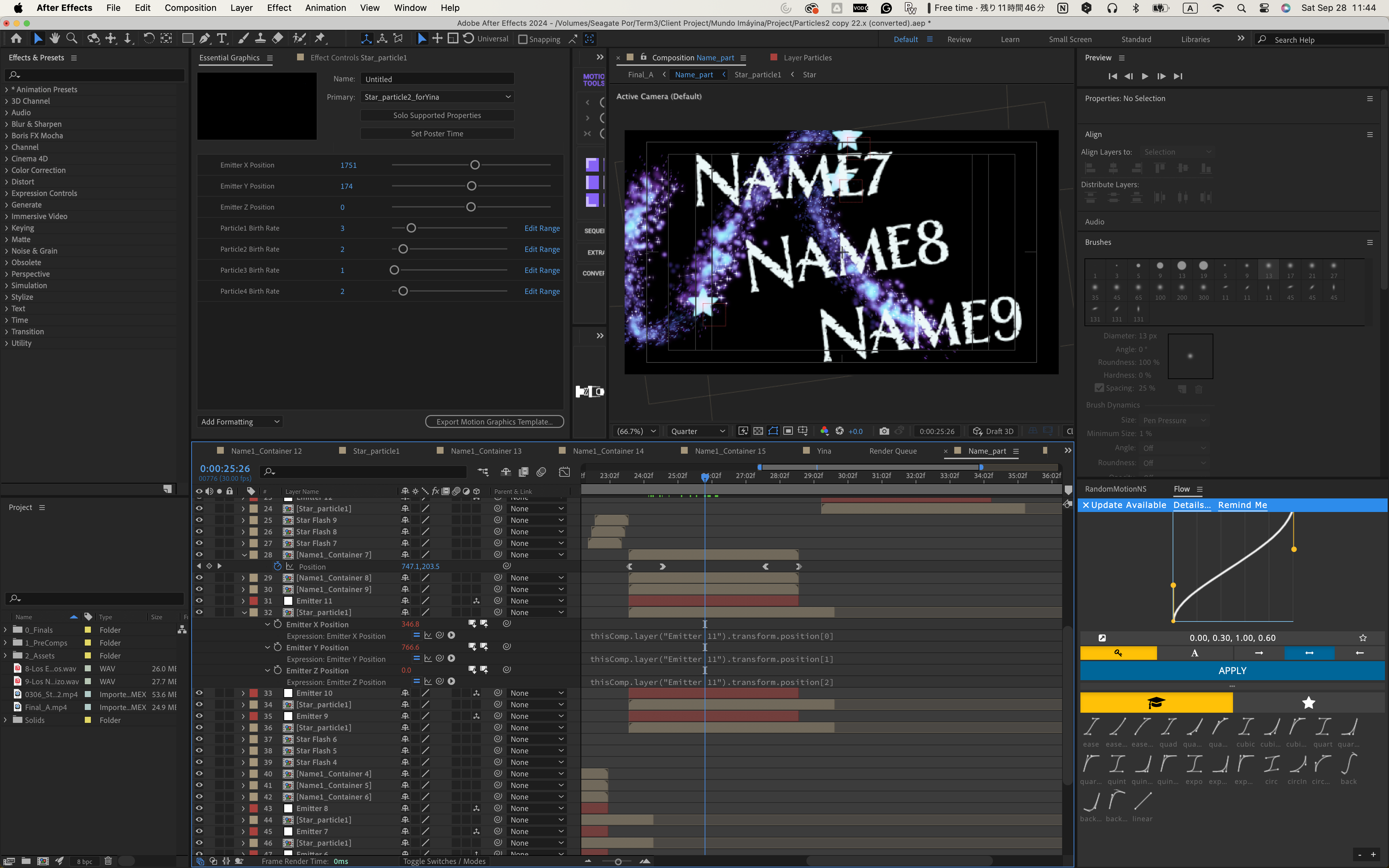Click Export Motion Graphics Template button
The width and height of the screenshot is (1389, 868).
pyautogui.click(x=494, y=422)
